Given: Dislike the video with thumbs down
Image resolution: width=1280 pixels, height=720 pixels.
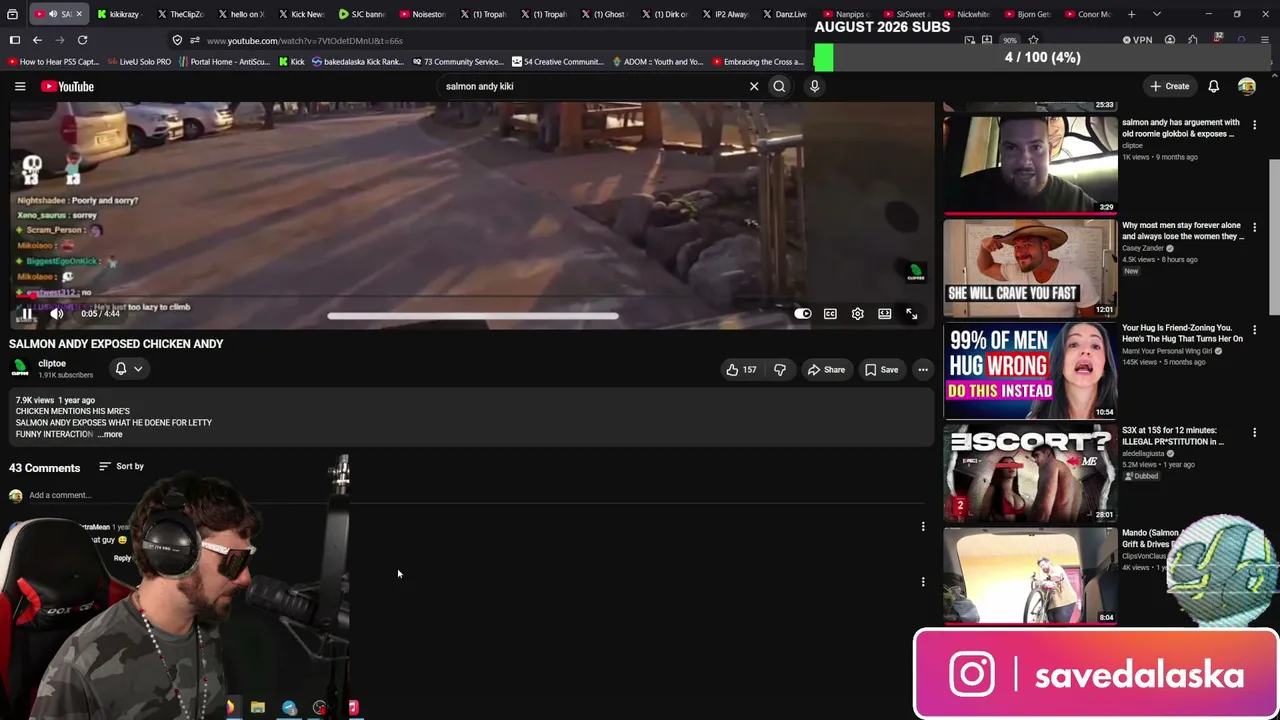Looking at the screenshot, I should point(780,370).
